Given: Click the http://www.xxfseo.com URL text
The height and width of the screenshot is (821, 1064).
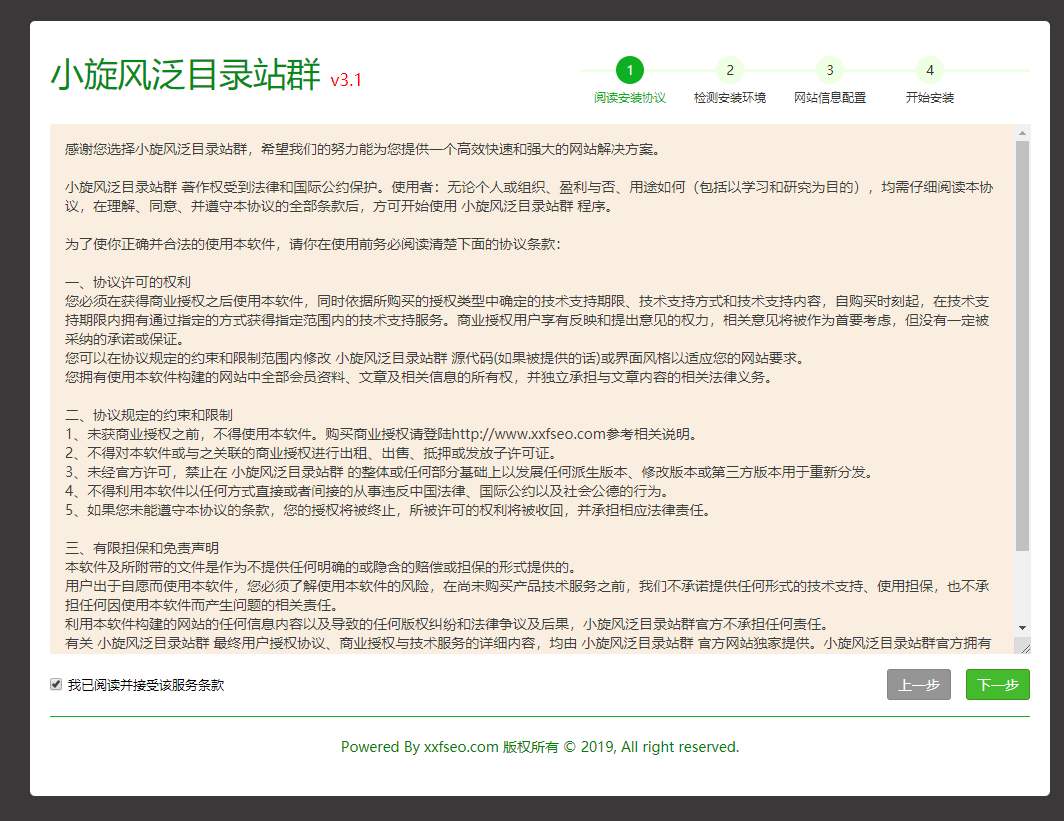Looking at the screenshot, I should [529, 434].
